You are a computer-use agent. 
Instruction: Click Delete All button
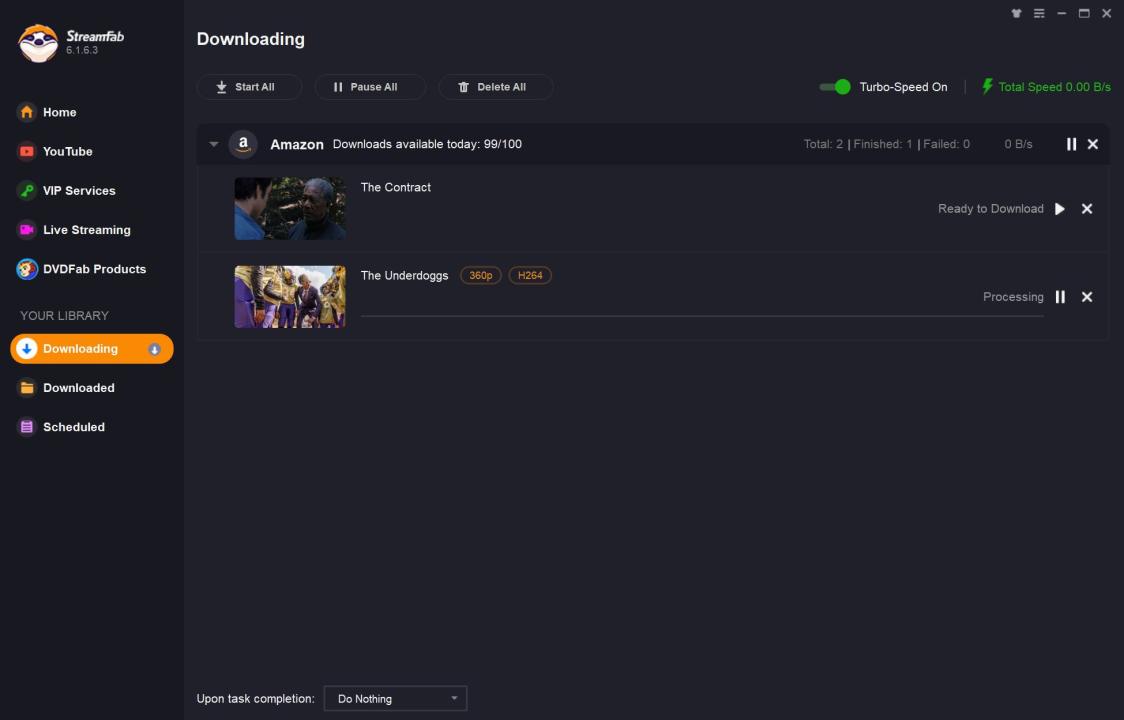(x=495, y=87)
